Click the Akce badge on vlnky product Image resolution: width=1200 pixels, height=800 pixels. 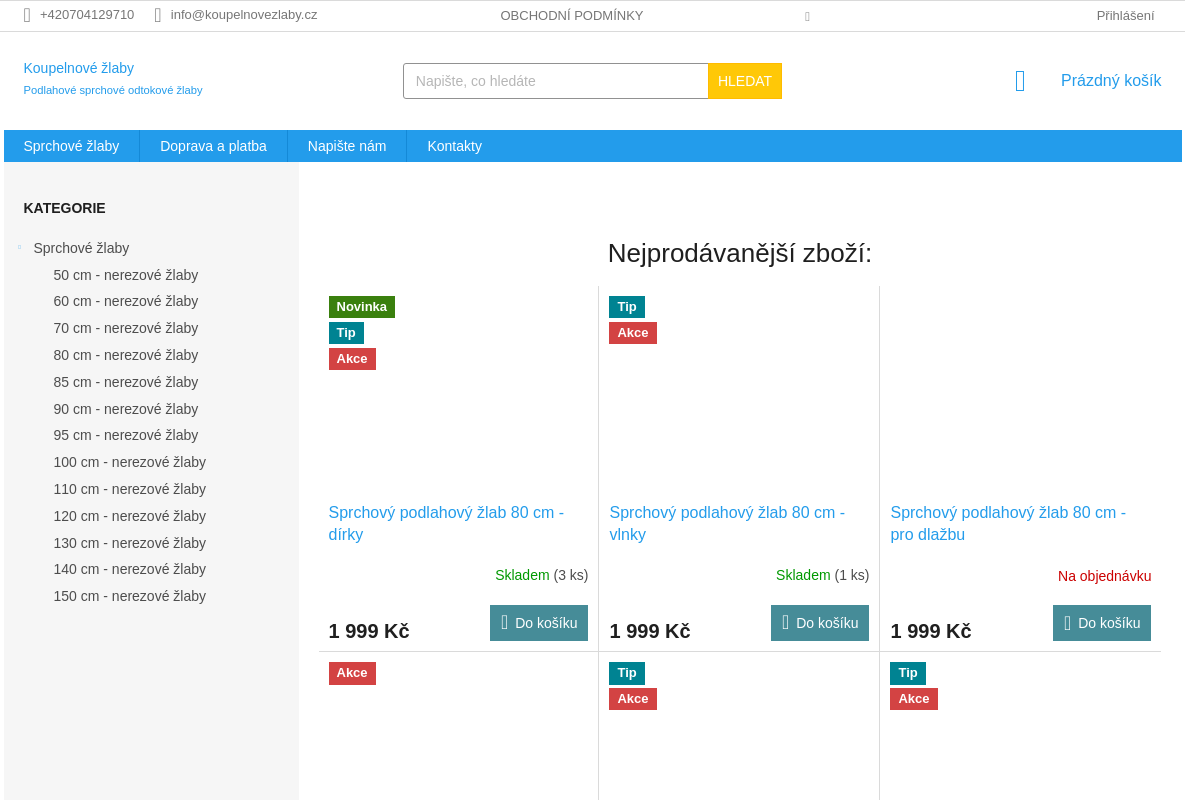[633, 333]
